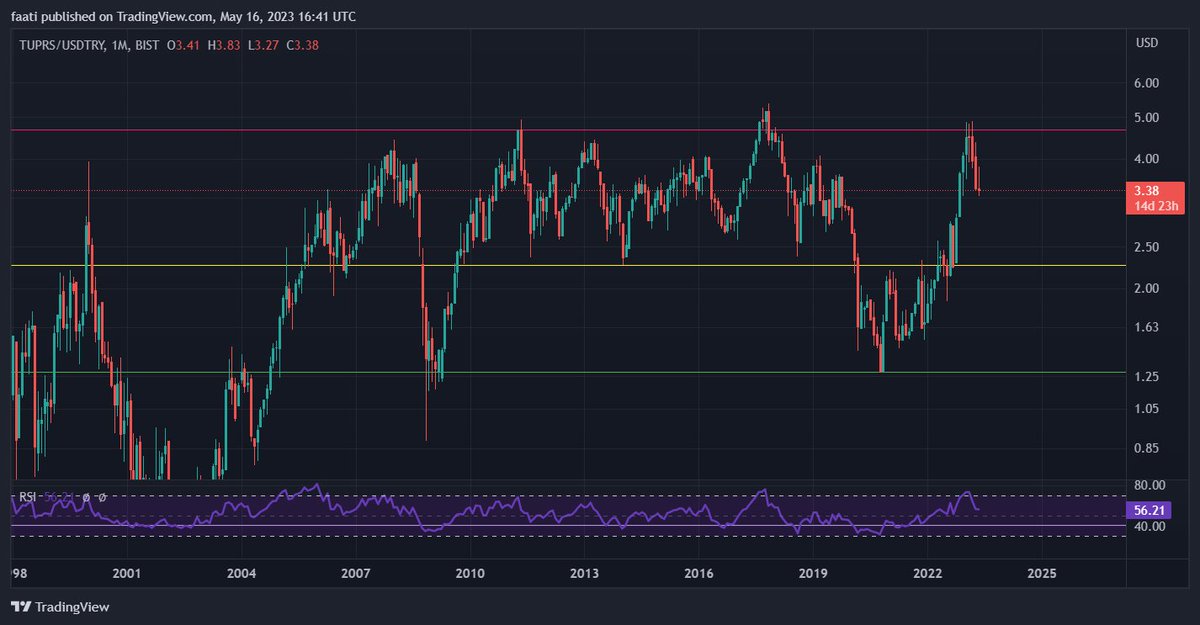Viewport: 1200px width, 625px height.
Task: Click the 0.85 price axis label
Action: tap(1146, 447)
